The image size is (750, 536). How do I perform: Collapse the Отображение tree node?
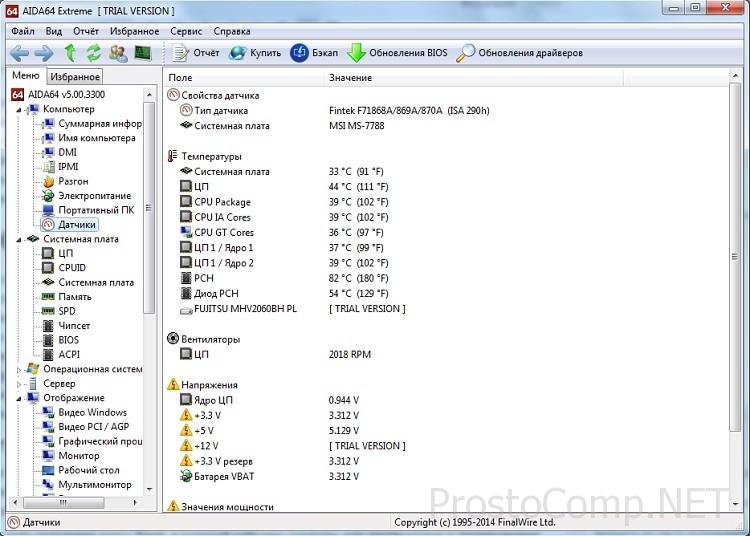pyautogui.click(x=19, y=398)
